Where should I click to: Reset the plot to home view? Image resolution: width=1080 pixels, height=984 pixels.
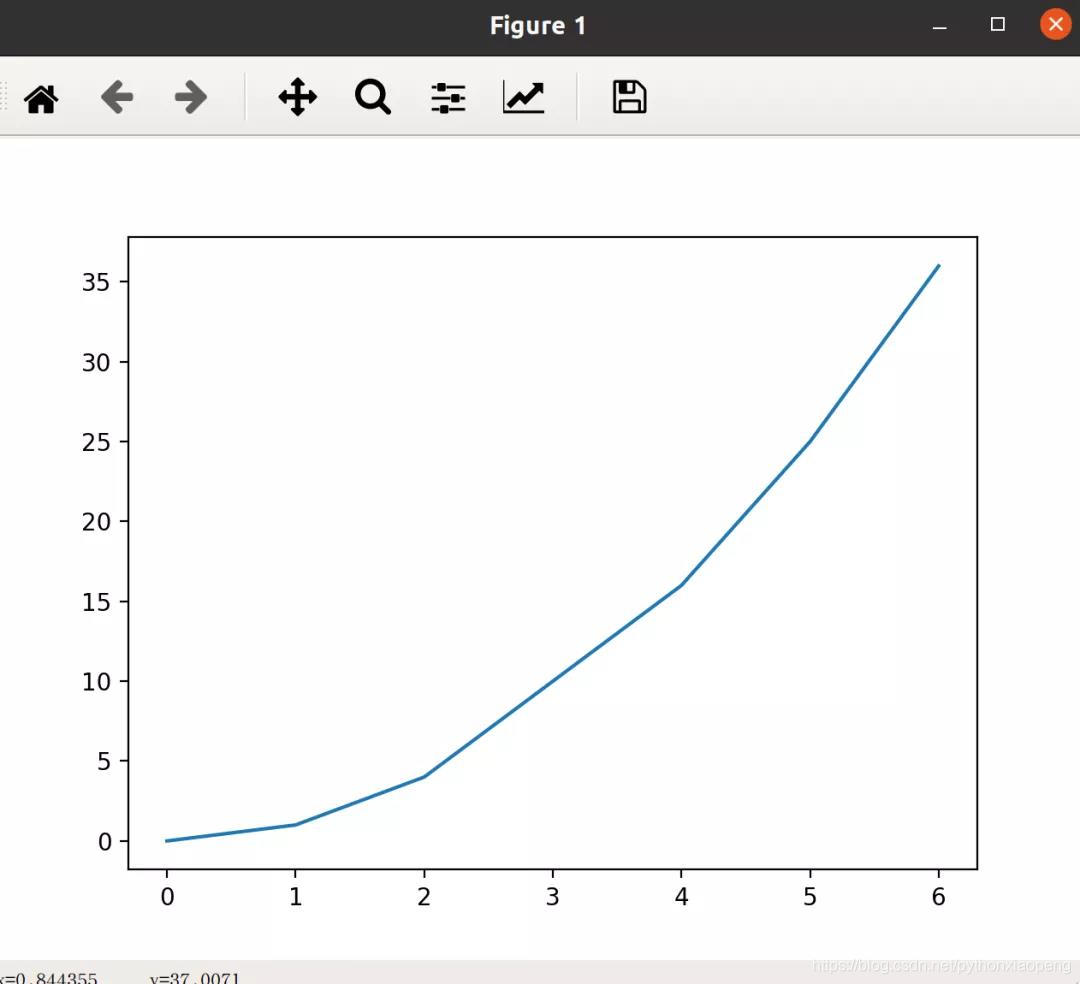41,98
